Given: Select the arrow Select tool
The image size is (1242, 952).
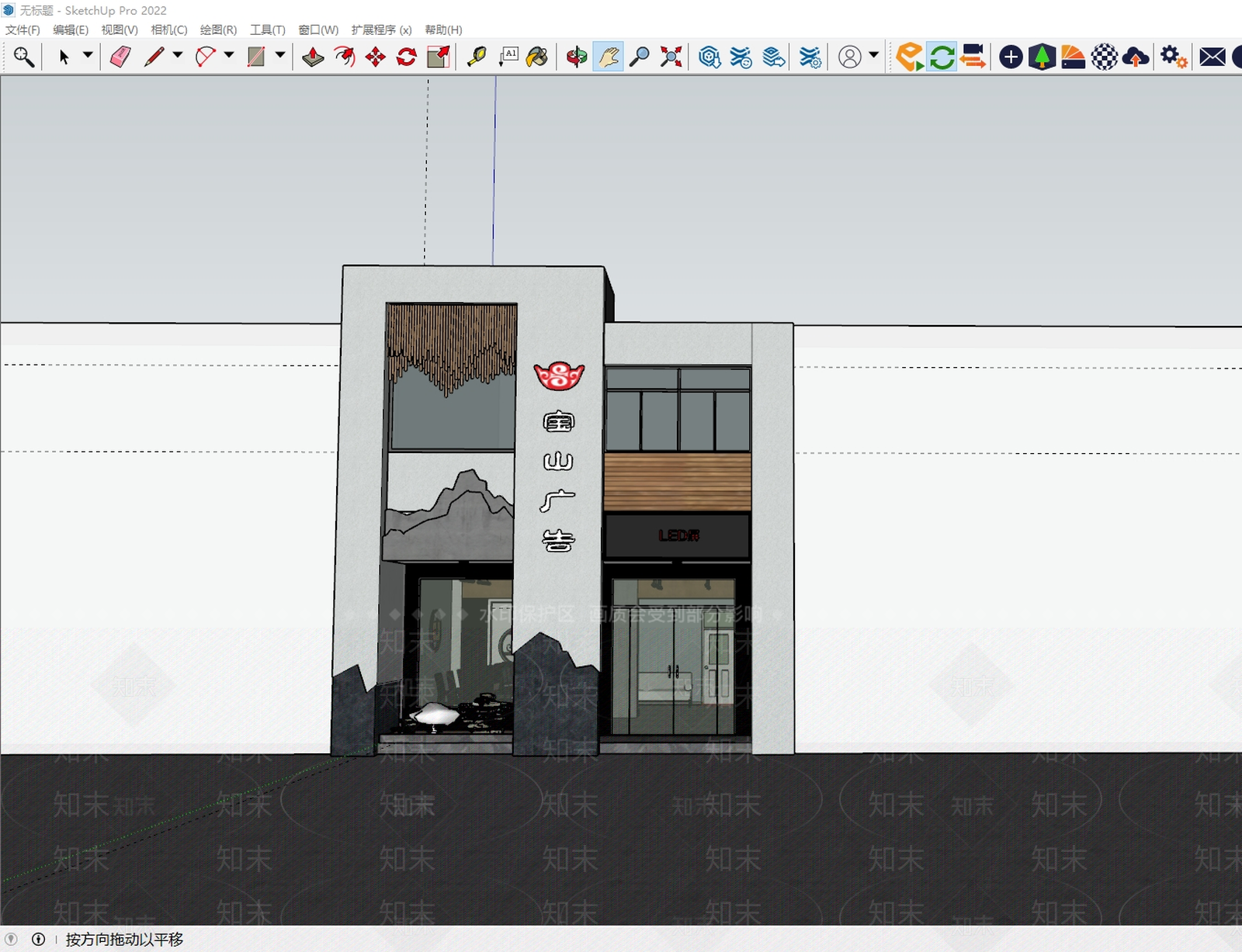Looking at the screenshot, I should [64, 57].
